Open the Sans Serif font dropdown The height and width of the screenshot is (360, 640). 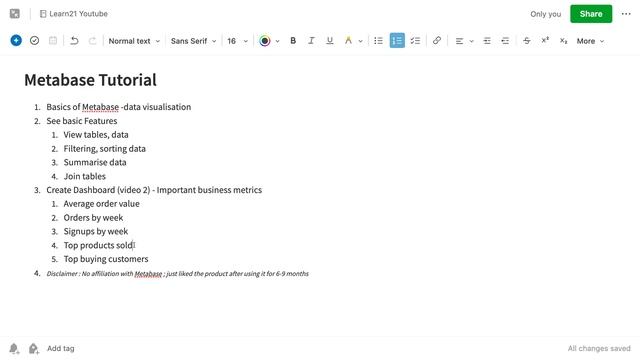point(193,41)
